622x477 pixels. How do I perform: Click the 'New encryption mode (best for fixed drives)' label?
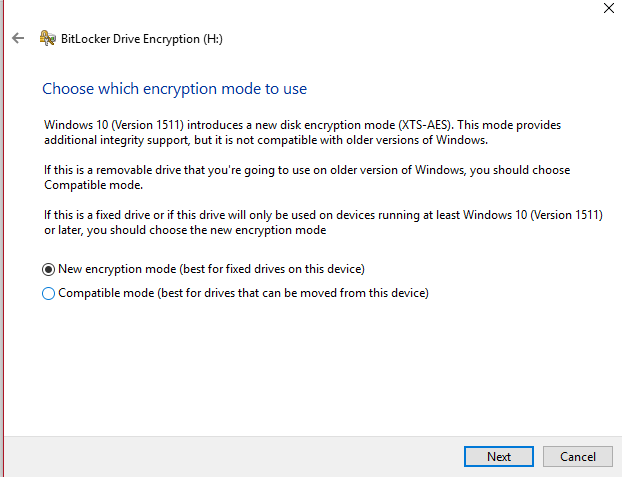tap(211, 269)
